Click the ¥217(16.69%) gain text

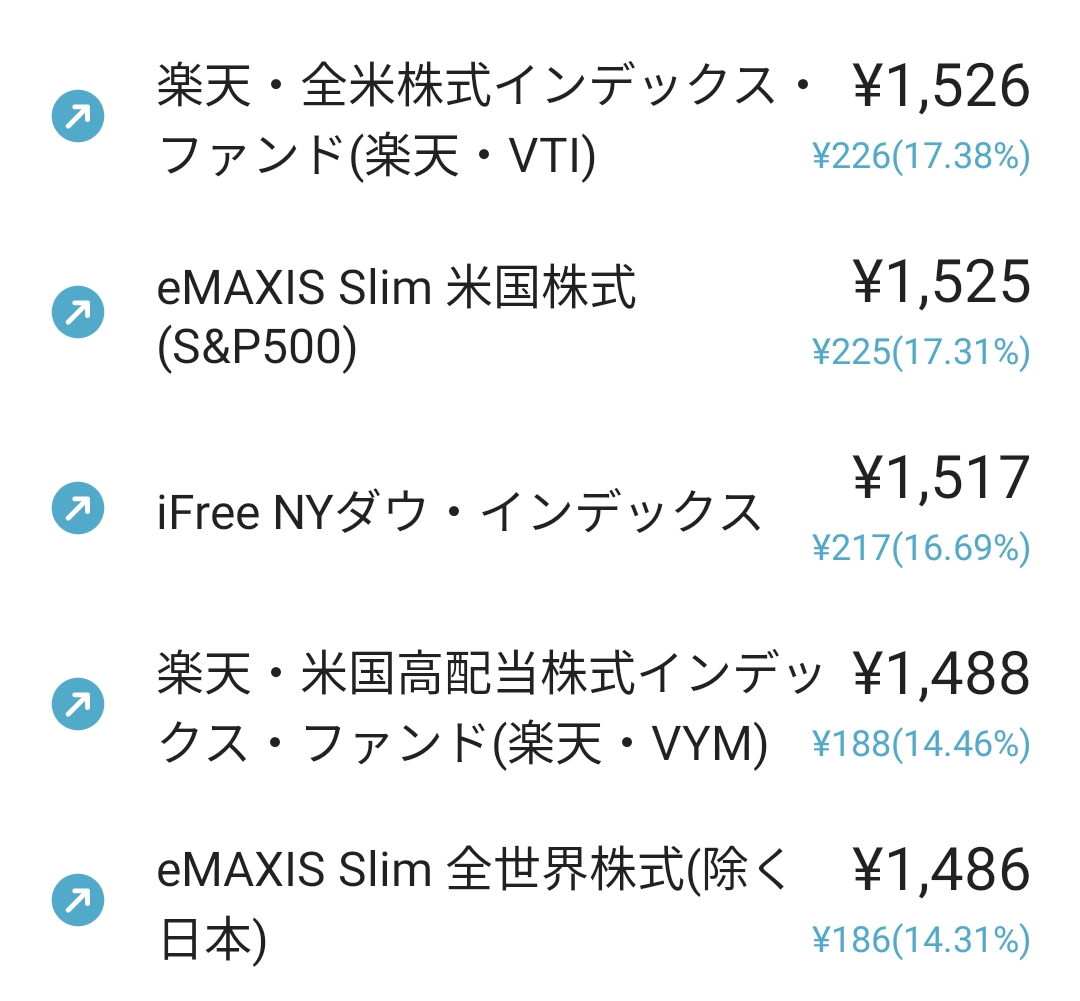pyautogui.click(x=922, y=548)
